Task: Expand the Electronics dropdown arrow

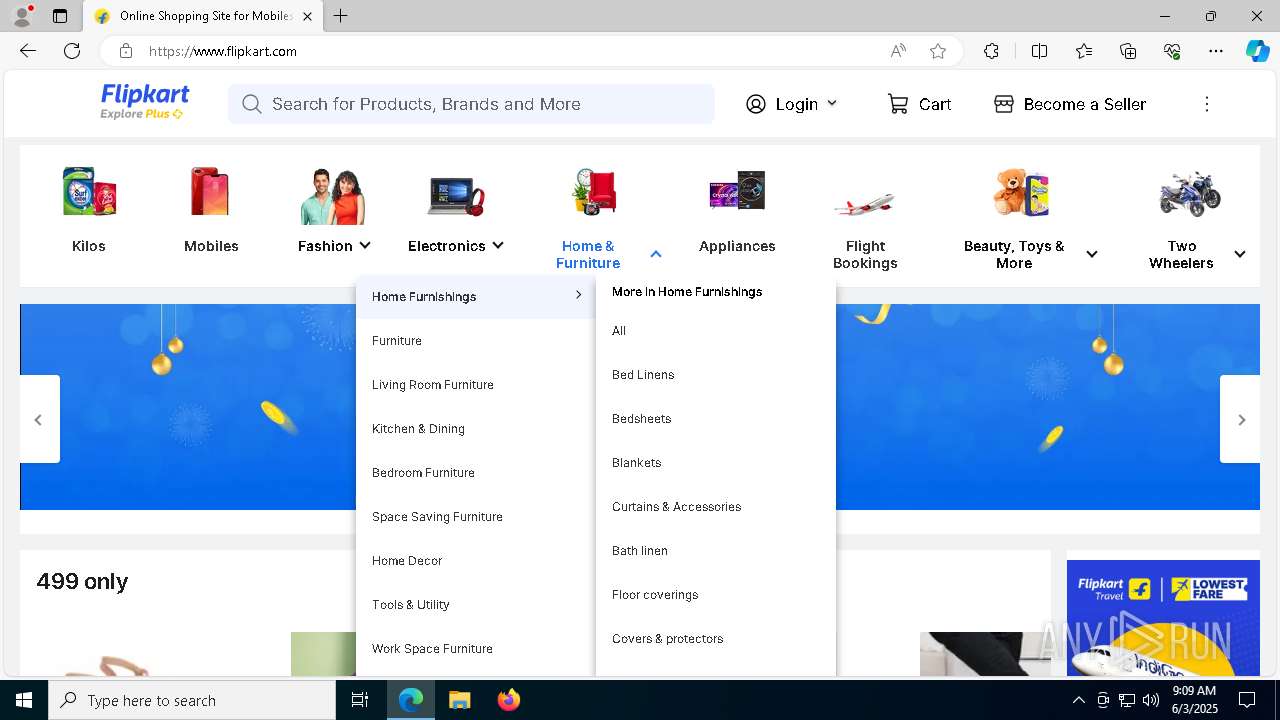Action: click(x=498, y=245)
